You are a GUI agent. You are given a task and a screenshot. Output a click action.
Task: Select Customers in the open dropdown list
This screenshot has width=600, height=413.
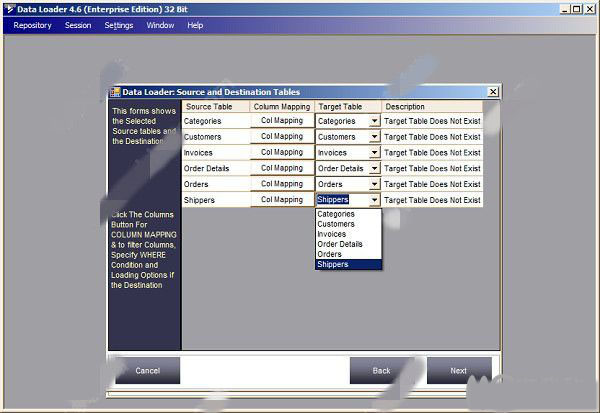point(348,224)
